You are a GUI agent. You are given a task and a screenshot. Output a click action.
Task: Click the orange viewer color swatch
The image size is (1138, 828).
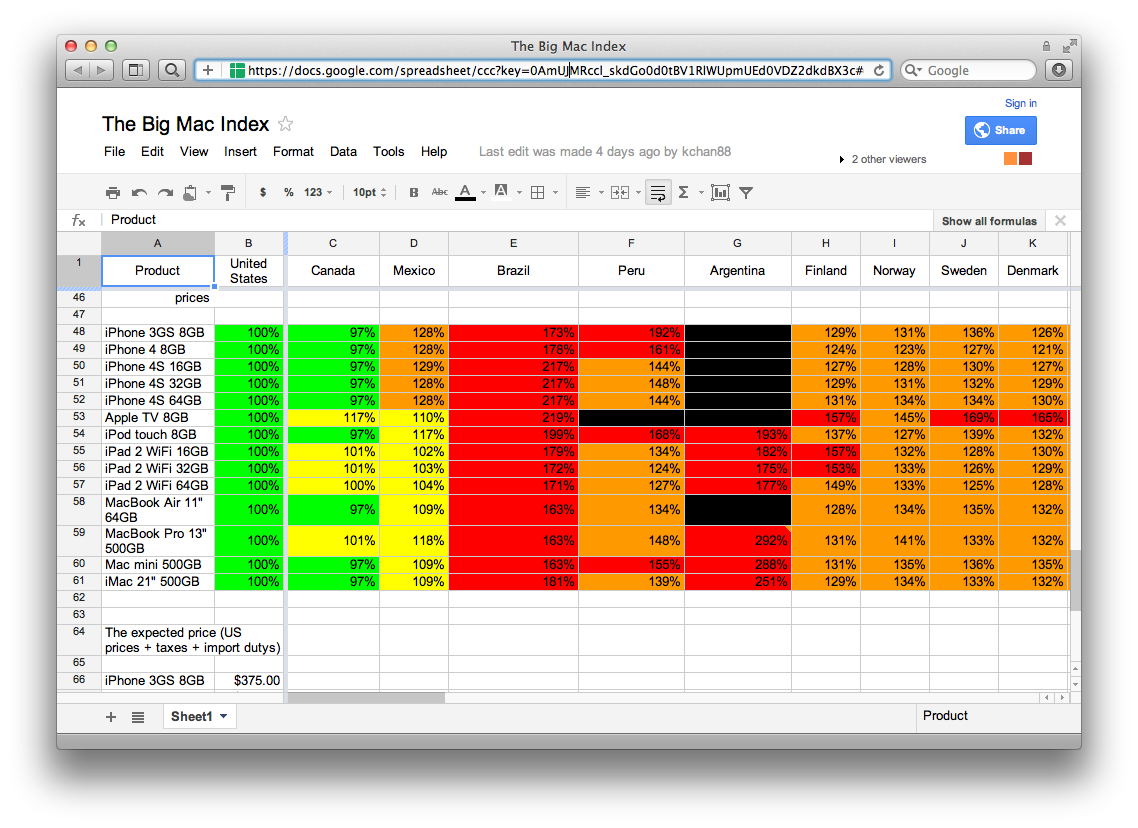click(1010, 159)
